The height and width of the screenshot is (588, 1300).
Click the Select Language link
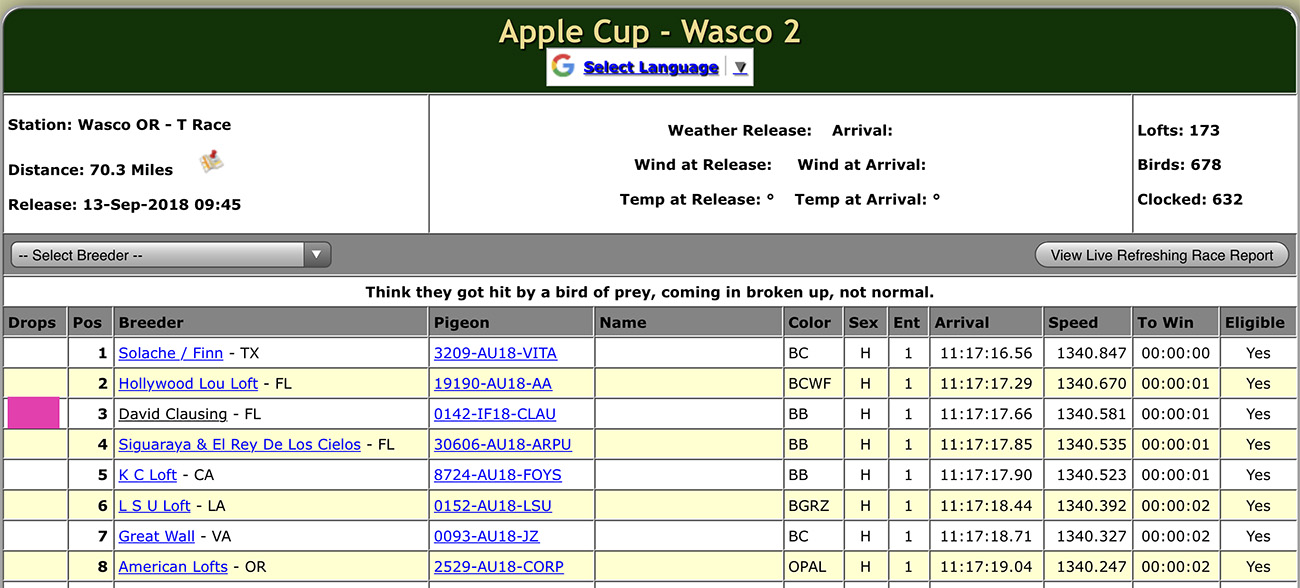650,68
